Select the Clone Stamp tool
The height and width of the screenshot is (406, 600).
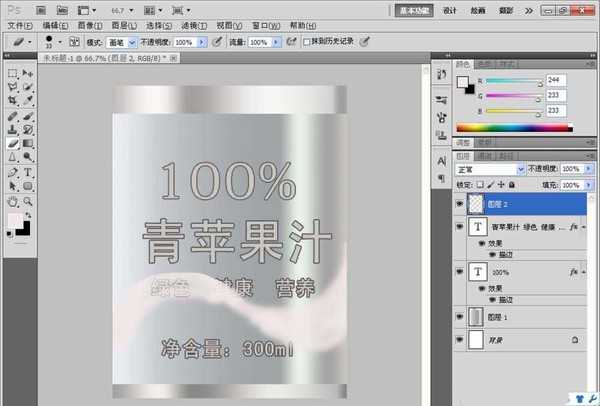tap(13, 129)
